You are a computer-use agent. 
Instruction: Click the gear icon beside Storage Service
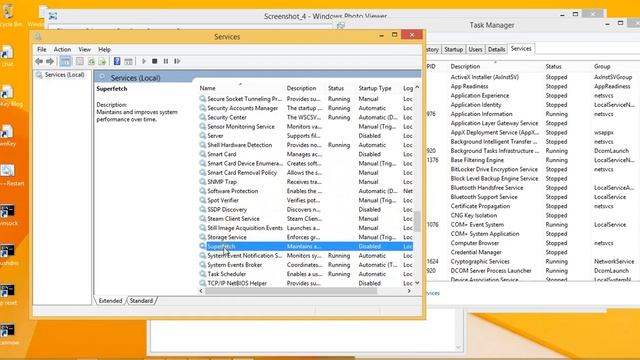click(x=202, y=237)
